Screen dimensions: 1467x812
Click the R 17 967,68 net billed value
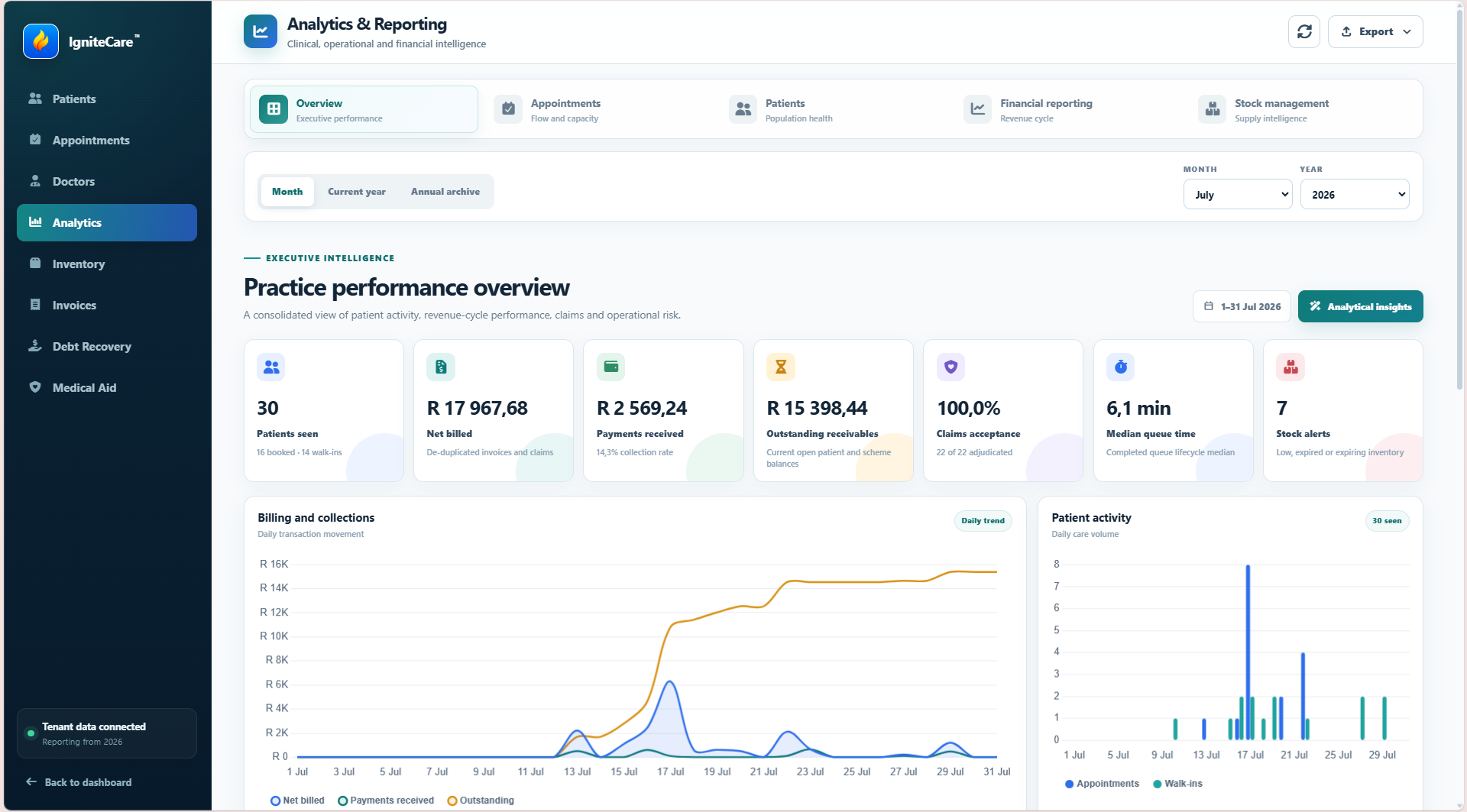(x=477, y=409)
